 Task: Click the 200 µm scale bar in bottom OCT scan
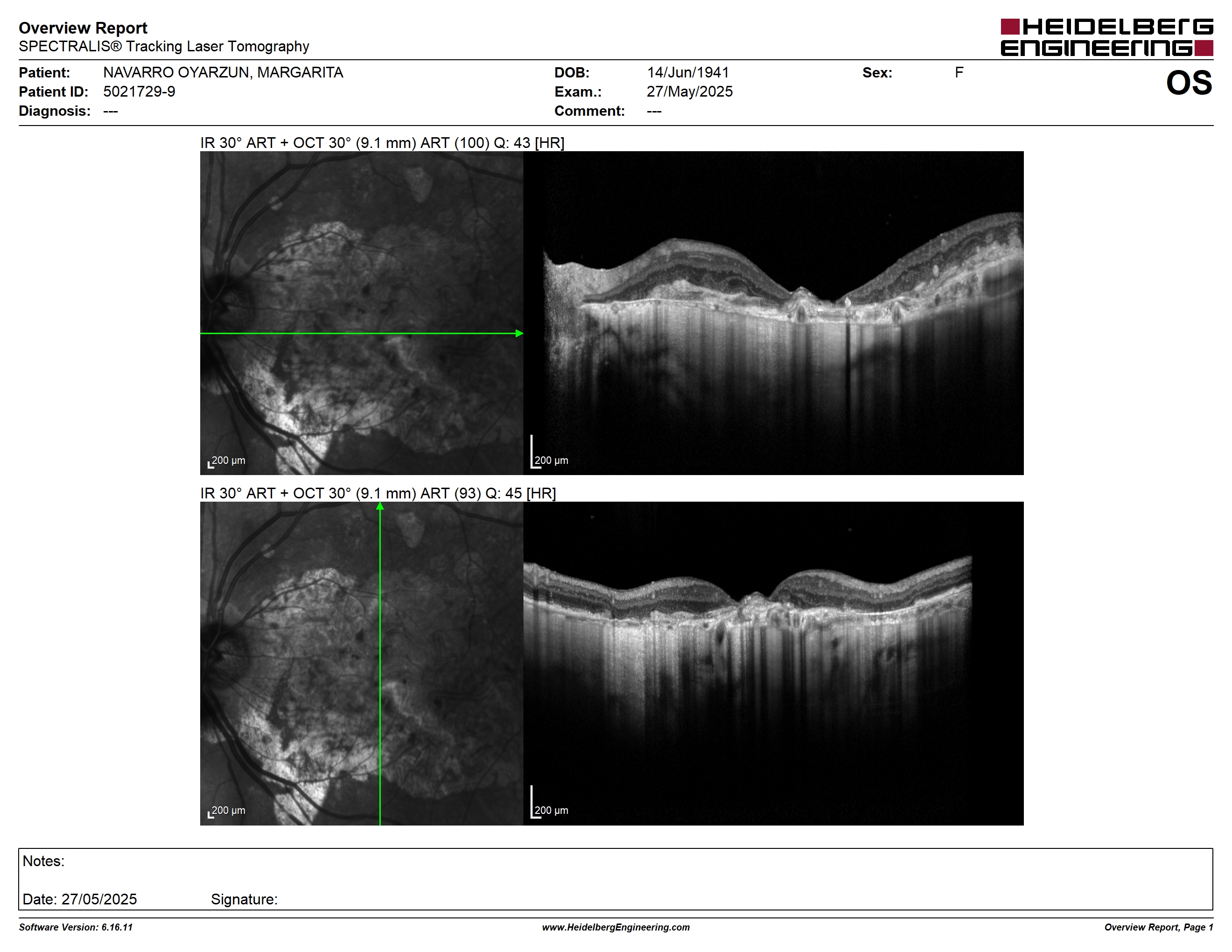(x=549, y=803)
